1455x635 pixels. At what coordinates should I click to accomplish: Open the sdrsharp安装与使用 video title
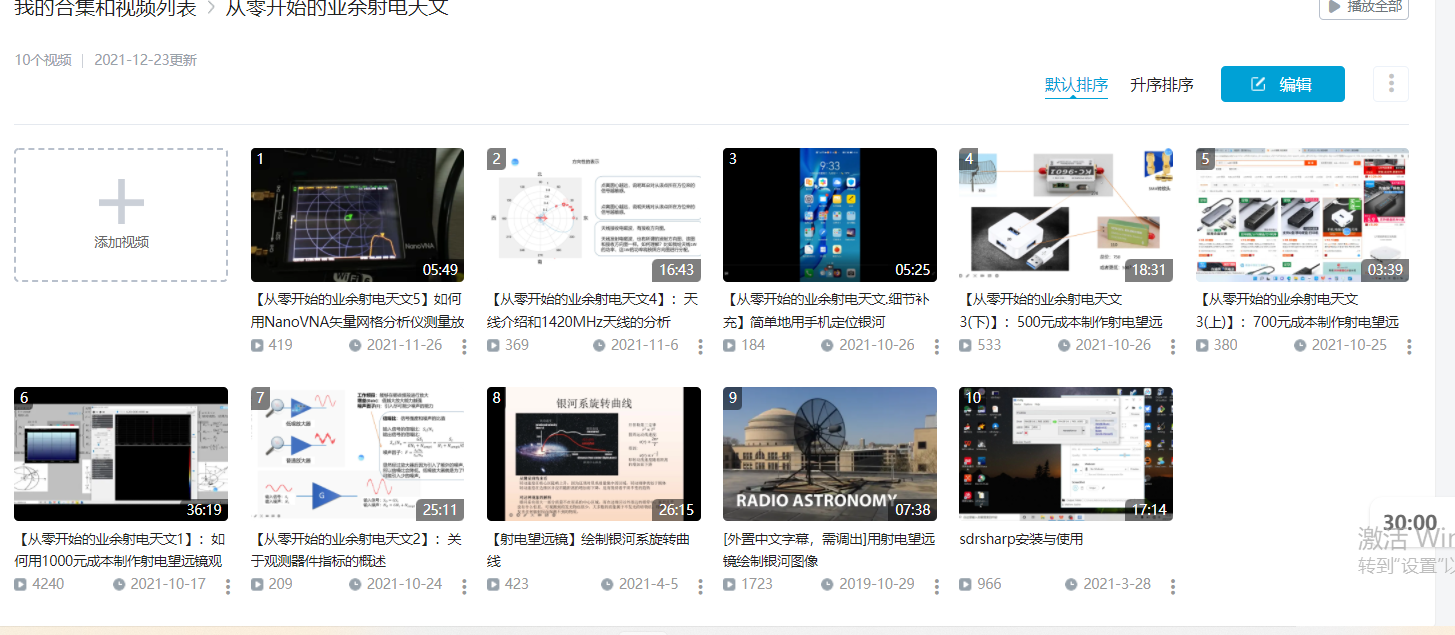point(1020,539)
